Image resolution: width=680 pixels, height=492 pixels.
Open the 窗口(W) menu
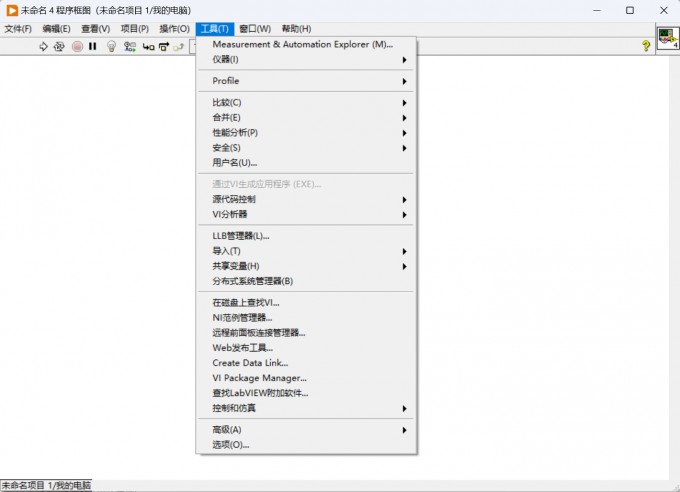(255, 29)
